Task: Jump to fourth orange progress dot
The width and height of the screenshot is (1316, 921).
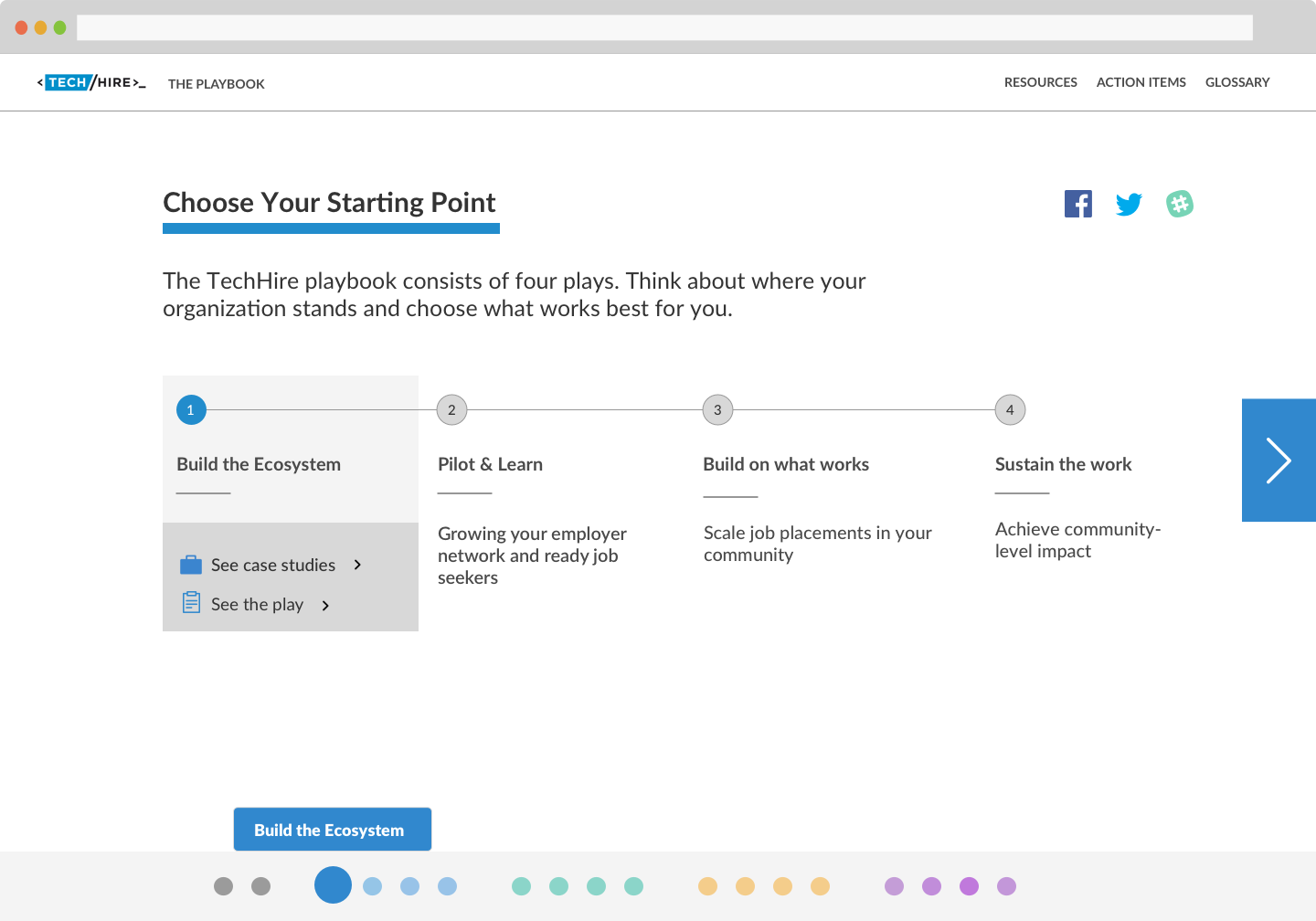Action: [821, 886]
